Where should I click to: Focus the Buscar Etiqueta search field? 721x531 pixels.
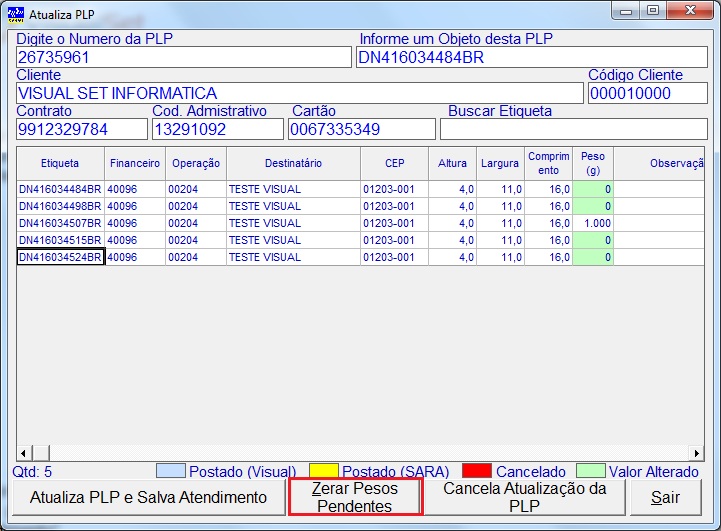tap(573, 129)
